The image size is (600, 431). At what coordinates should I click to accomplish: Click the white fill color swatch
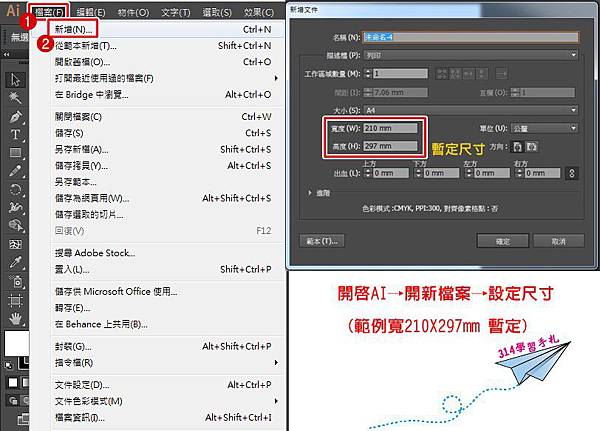[16, 343]
